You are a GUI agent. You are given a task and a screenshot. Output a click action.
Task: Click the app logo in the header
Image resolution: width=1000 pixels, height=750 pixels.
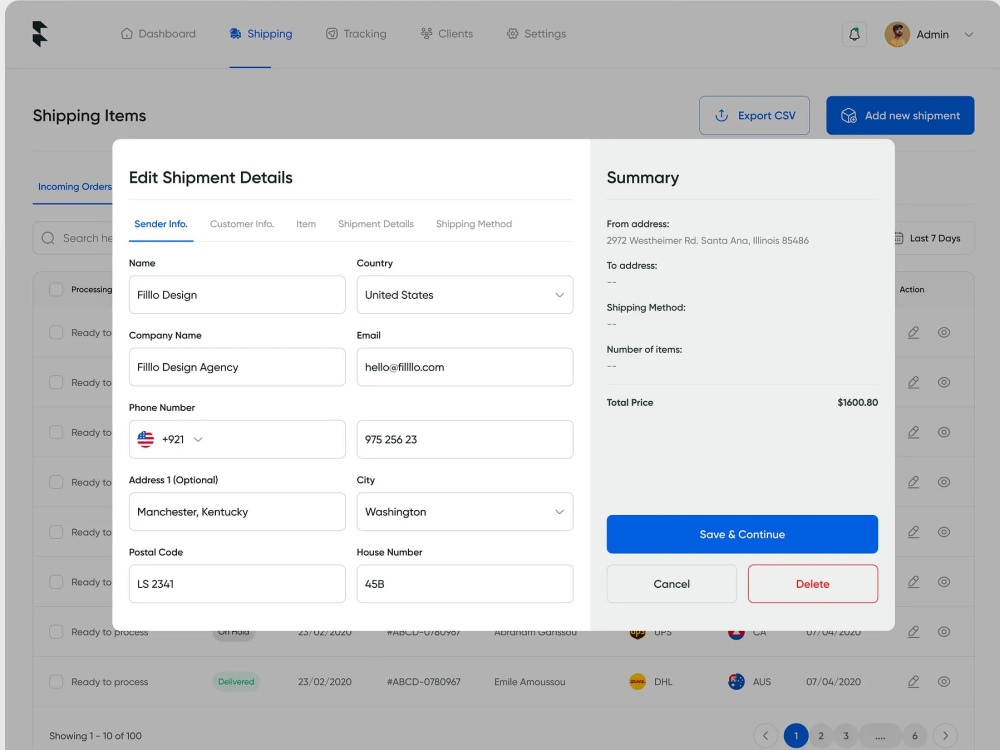tap(40, 34)
